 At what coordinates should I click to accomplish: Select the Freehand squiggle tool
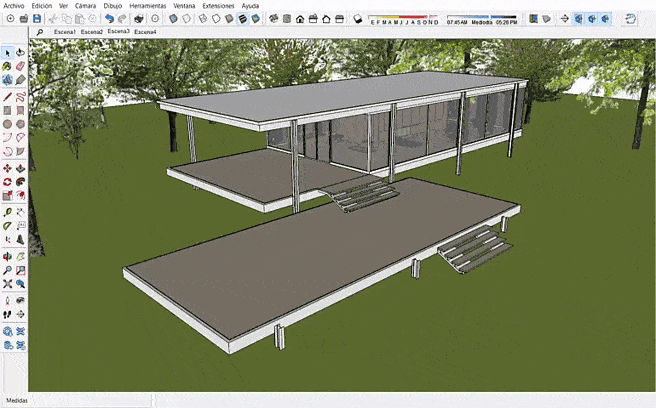(x=20, y=97)
